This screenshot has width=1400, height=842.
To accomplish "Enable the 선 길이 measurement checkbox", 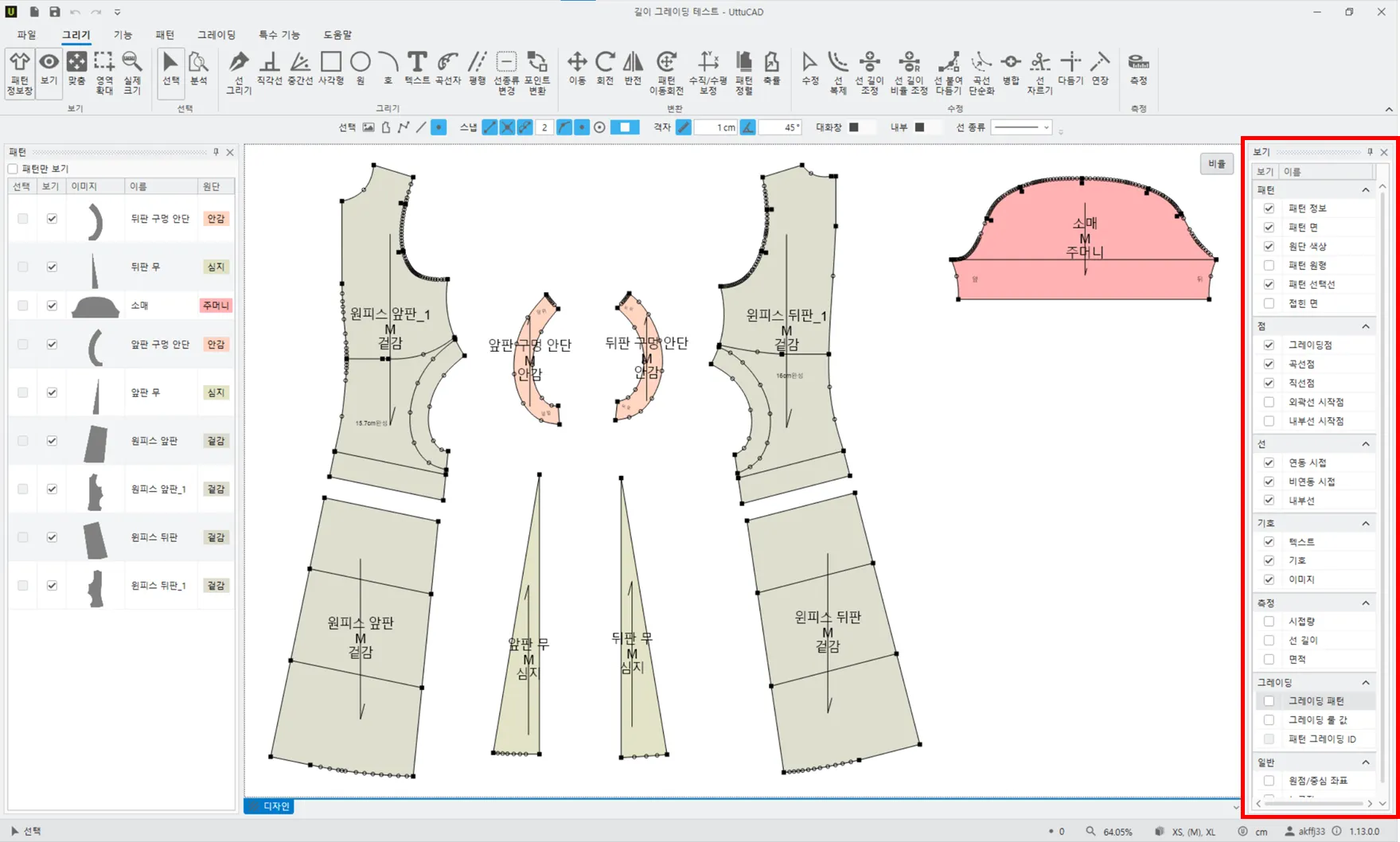I will pyautogui.click(x=1269, y=640).
